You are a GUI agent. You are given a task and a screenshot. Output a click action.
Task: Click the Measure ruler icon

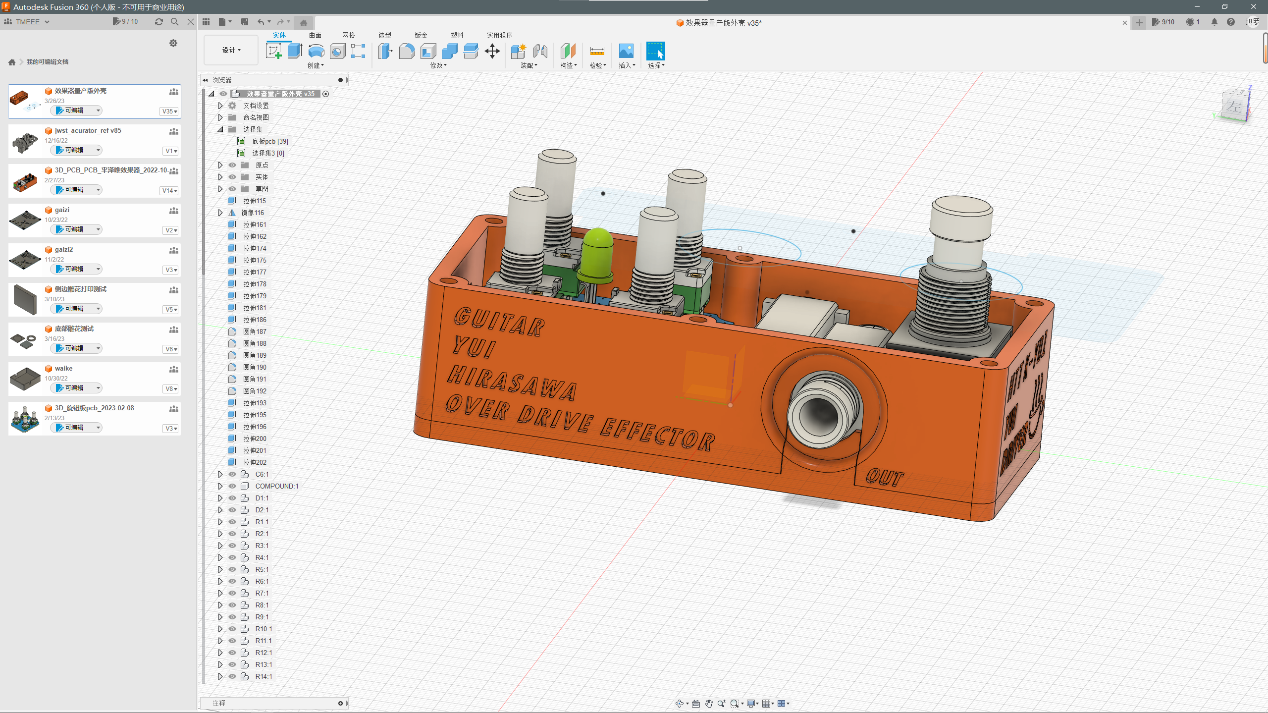pyautogui.click(x=597, y=51)
